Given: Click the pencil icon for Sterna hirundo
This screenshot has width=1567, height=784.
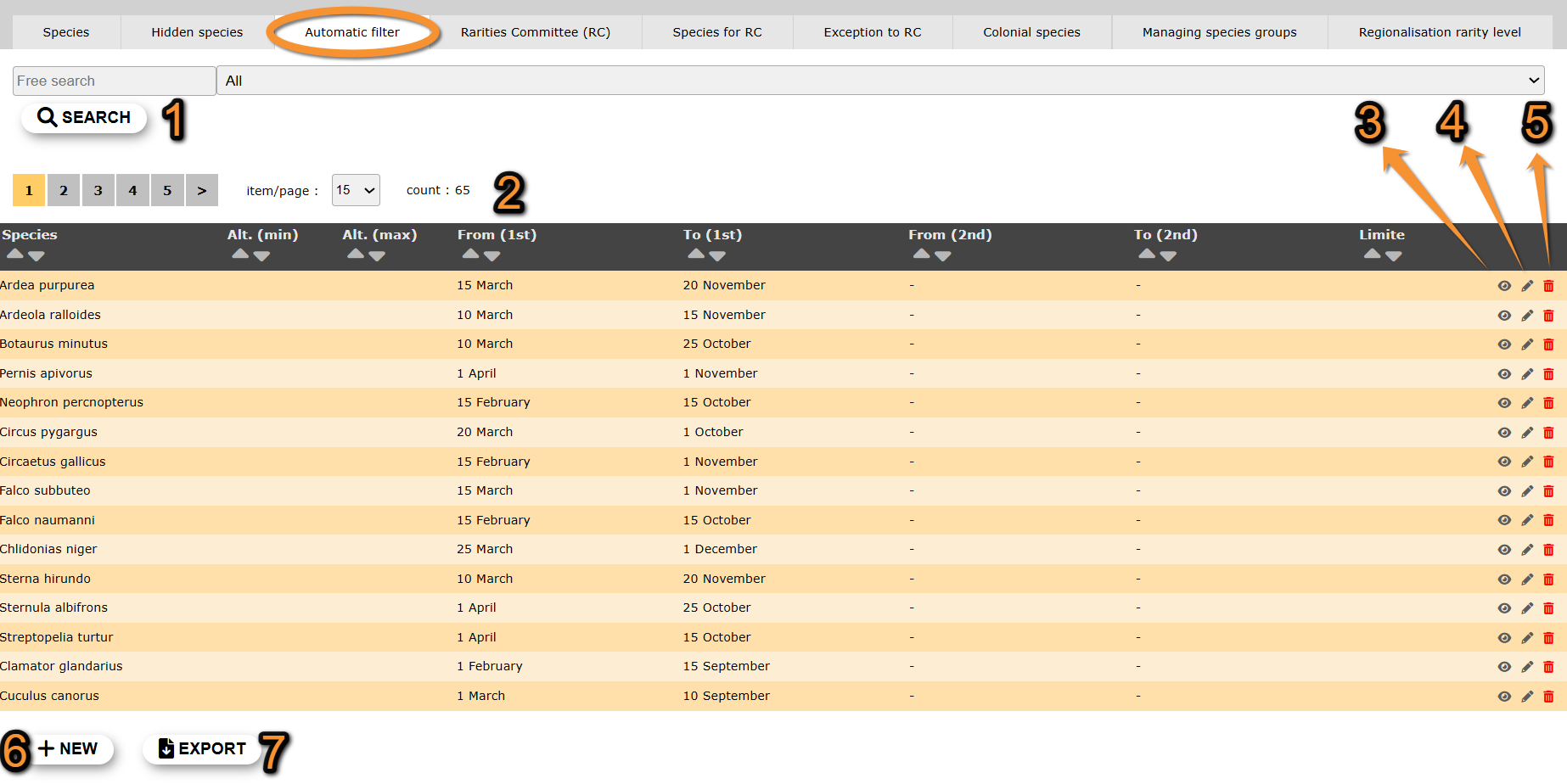Looking at the screenshot, I should pos(1527,580).
